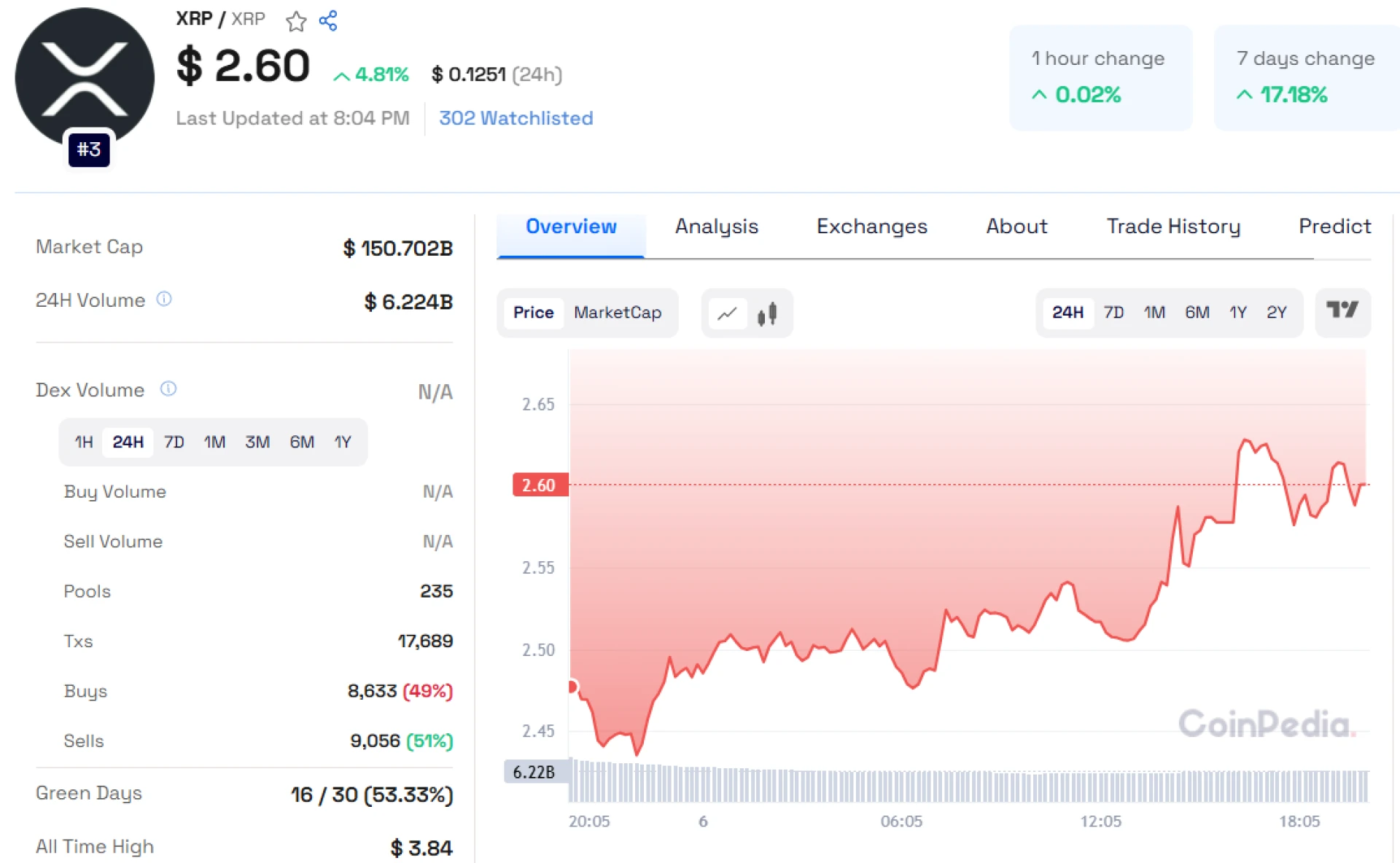Select 7D chart time range

tap(1113, 313)
